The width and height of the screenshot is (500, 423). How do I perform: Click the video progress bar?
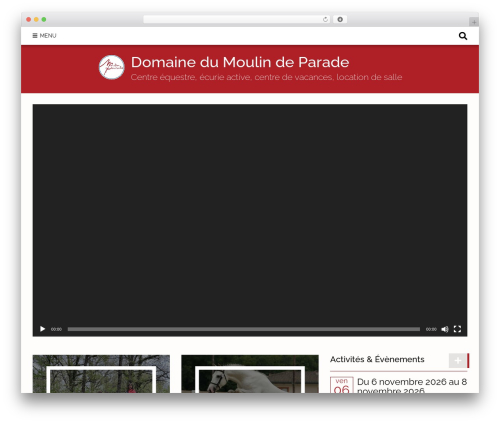point(244,329)
